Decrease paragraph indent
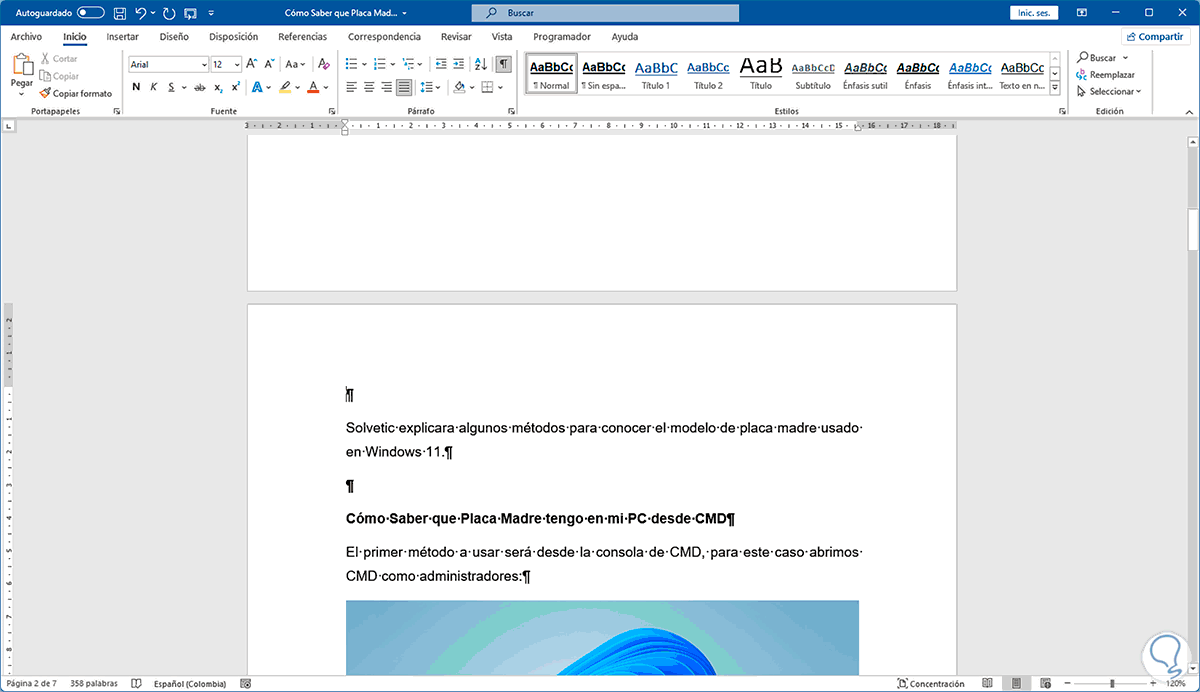This screenshot has height=692, width=1200. 439,64
